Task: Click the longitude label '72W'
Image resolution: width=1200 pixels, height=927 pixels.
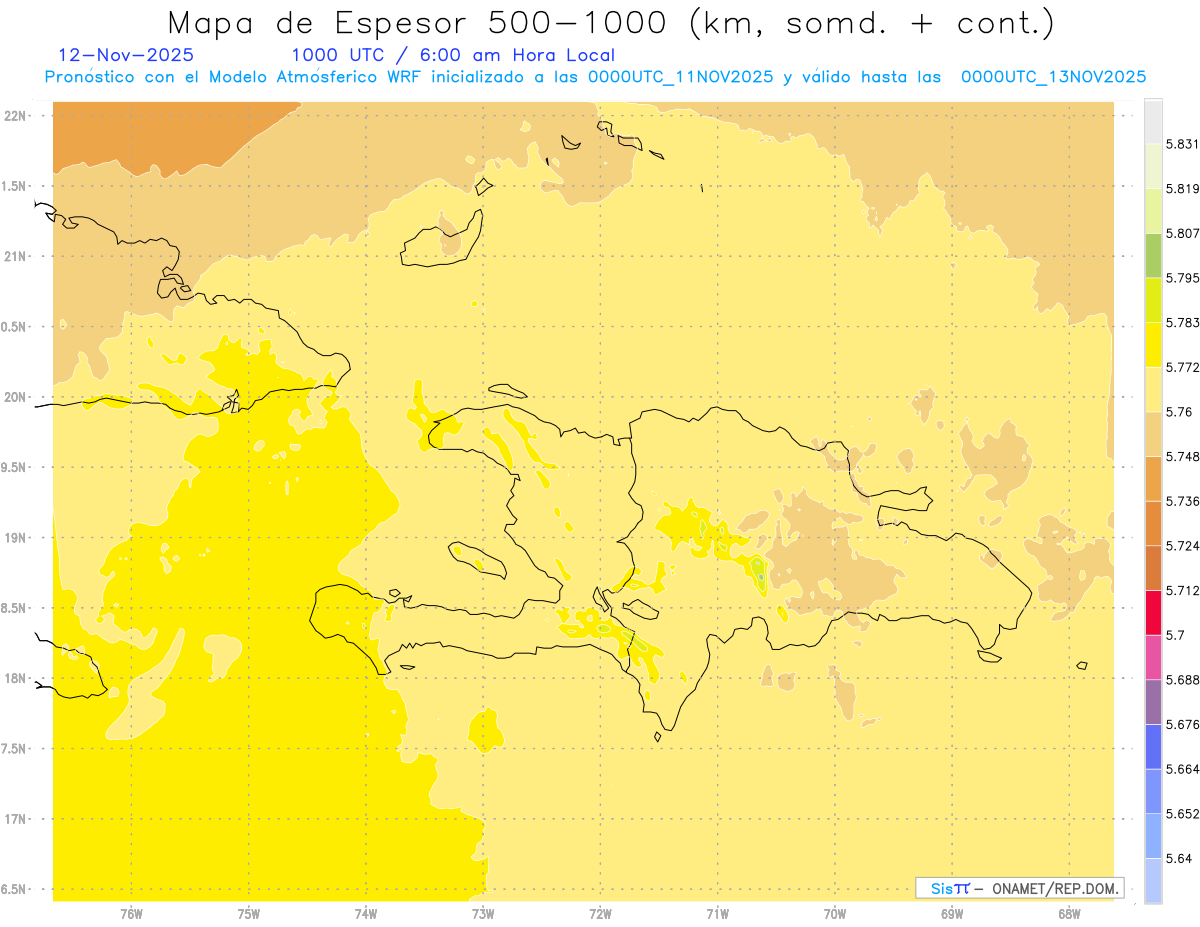Action: 600,915
